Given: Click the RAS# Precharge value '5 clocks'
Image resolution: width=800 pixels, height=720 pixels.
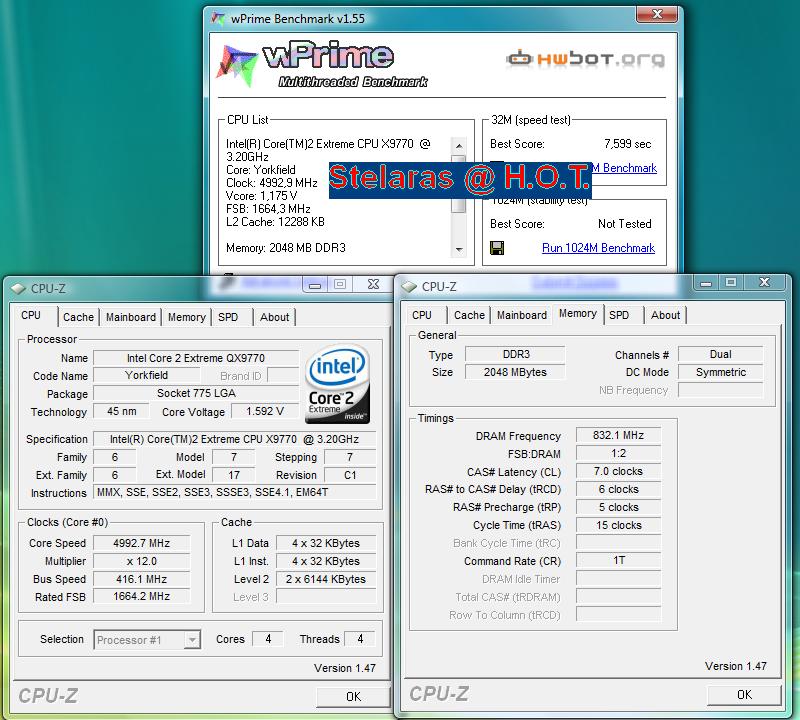Looking at the screenshot, I should tap(618, 507).
